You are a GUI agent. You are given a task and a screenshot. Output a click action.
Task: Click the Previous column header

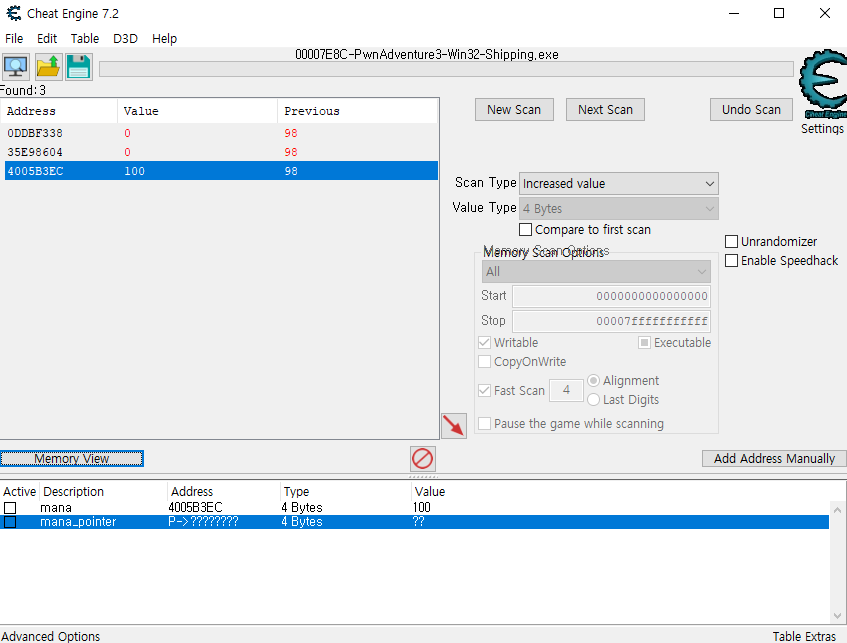358,111
